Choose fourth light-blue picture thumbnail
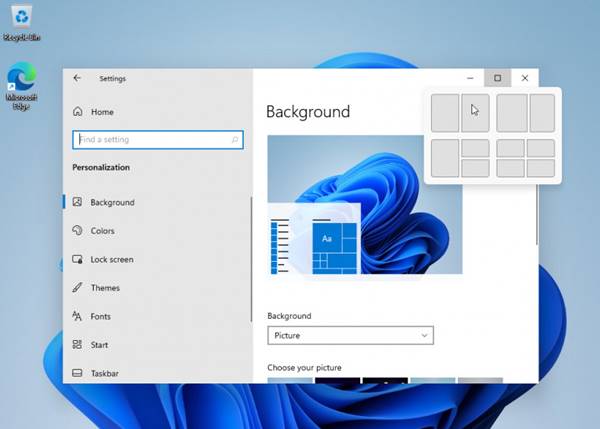The image size is (600, 429). point(433,380)
